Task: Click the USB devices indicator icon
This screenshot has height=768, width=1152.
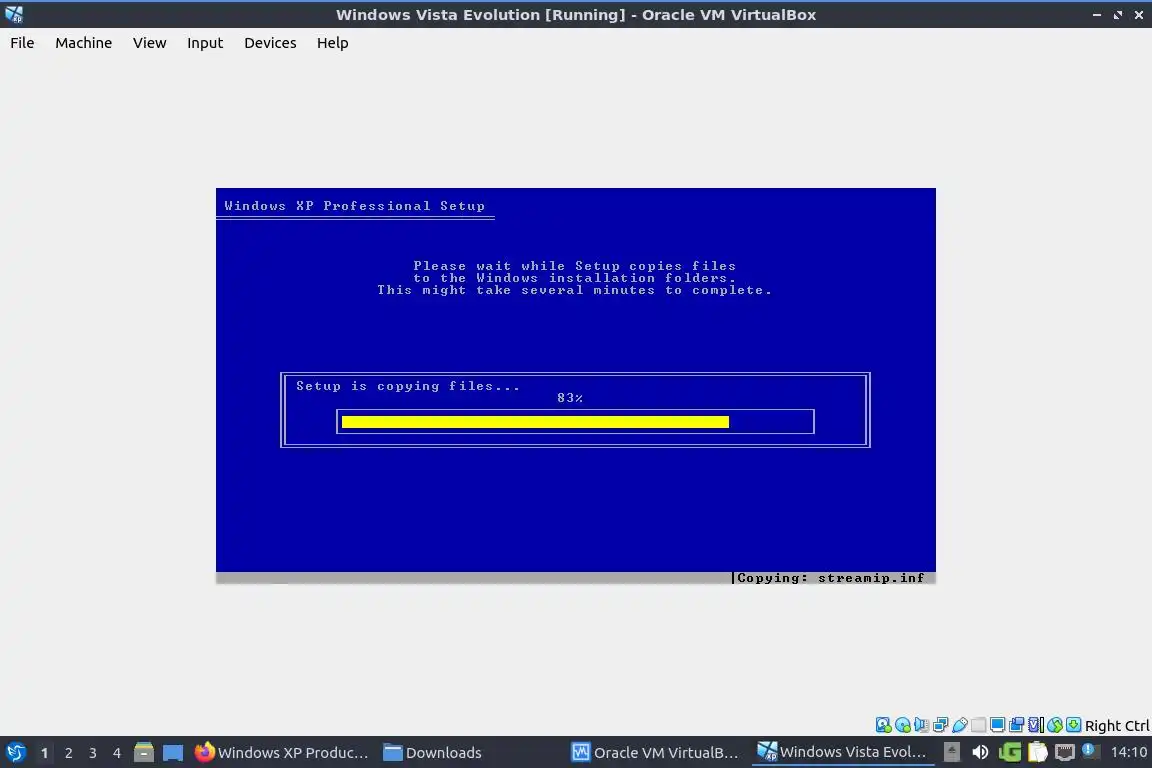Action: (960, 725)
